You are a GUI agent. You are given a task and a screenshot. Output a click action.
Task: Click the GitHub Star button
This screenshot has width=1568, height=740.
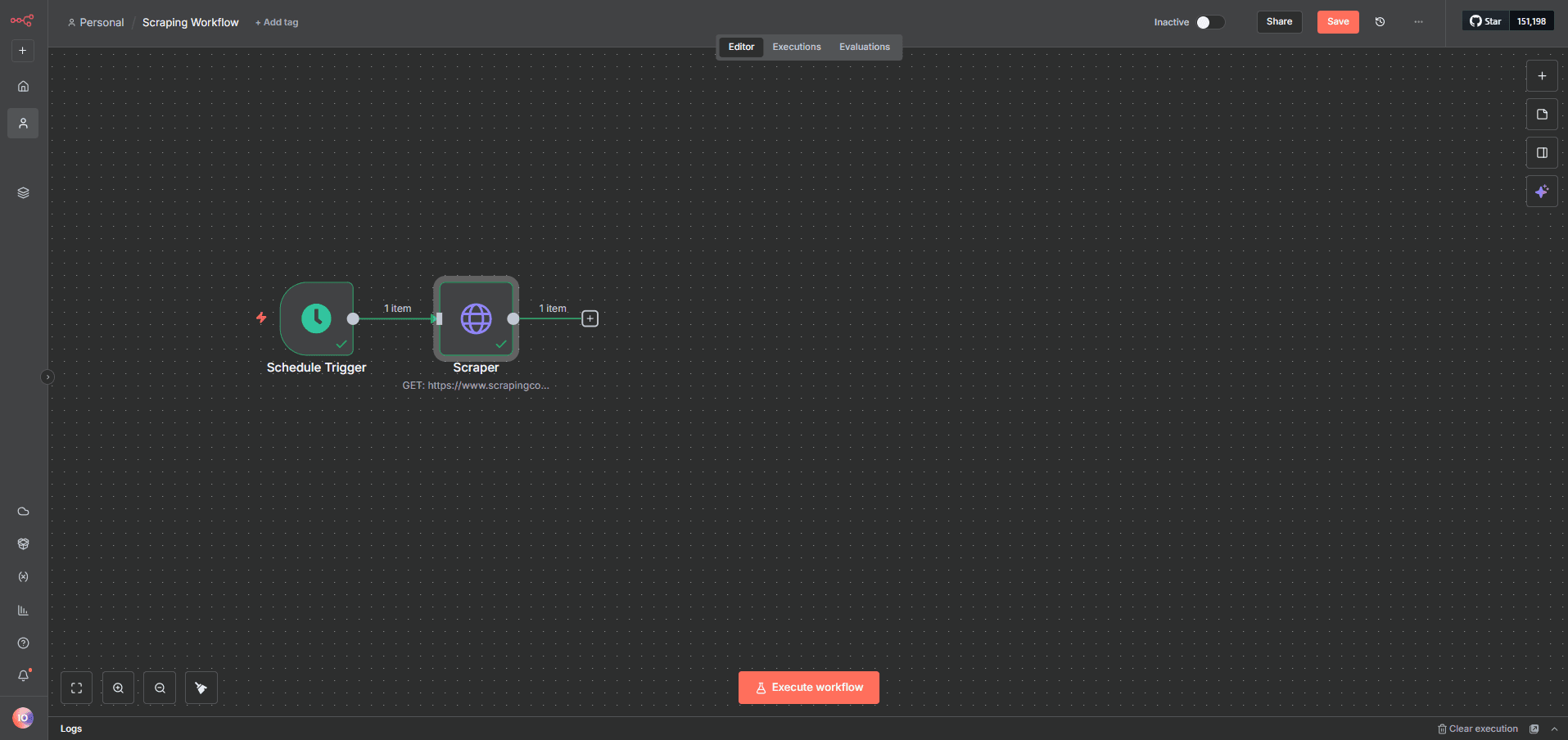tap(1485, 21)
